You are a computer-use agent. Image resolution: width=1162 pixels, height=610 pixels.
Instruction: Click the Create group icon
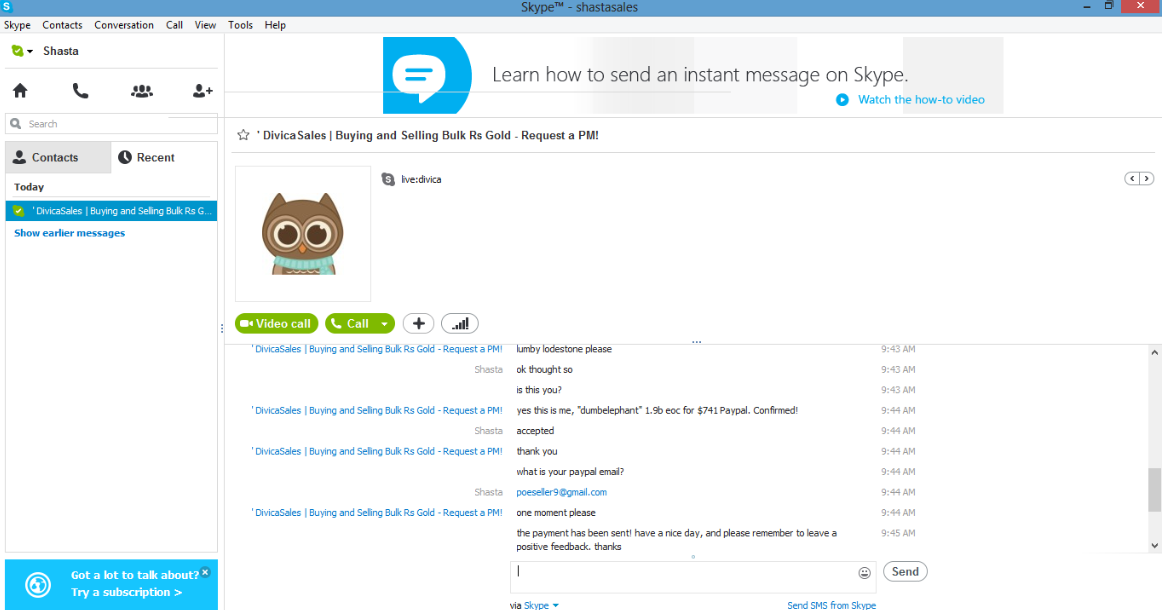pos(142,91)
